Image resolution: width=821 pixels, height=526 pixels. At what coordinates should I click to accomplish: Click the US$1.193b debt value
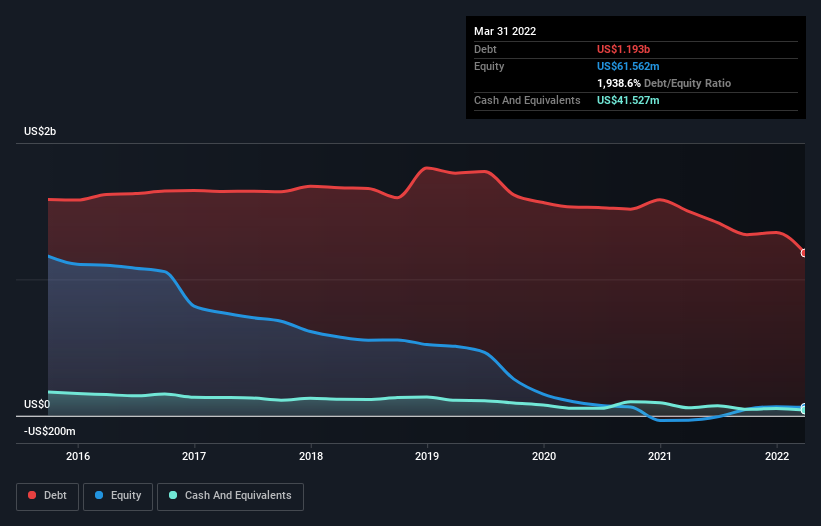(x=623, y=49)
